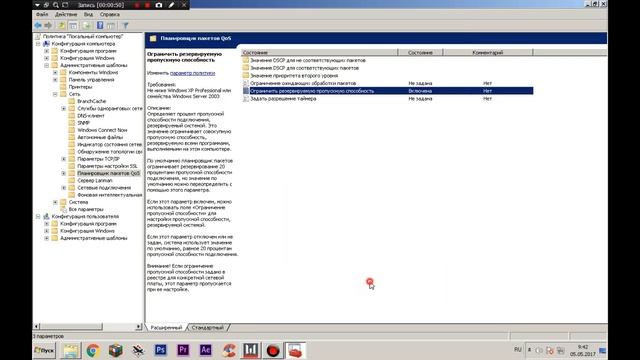The width and height of the screenshot is (640, 360).
Task: Click the magnifier icon in the recording bar
Action: [x=56, y=5]
